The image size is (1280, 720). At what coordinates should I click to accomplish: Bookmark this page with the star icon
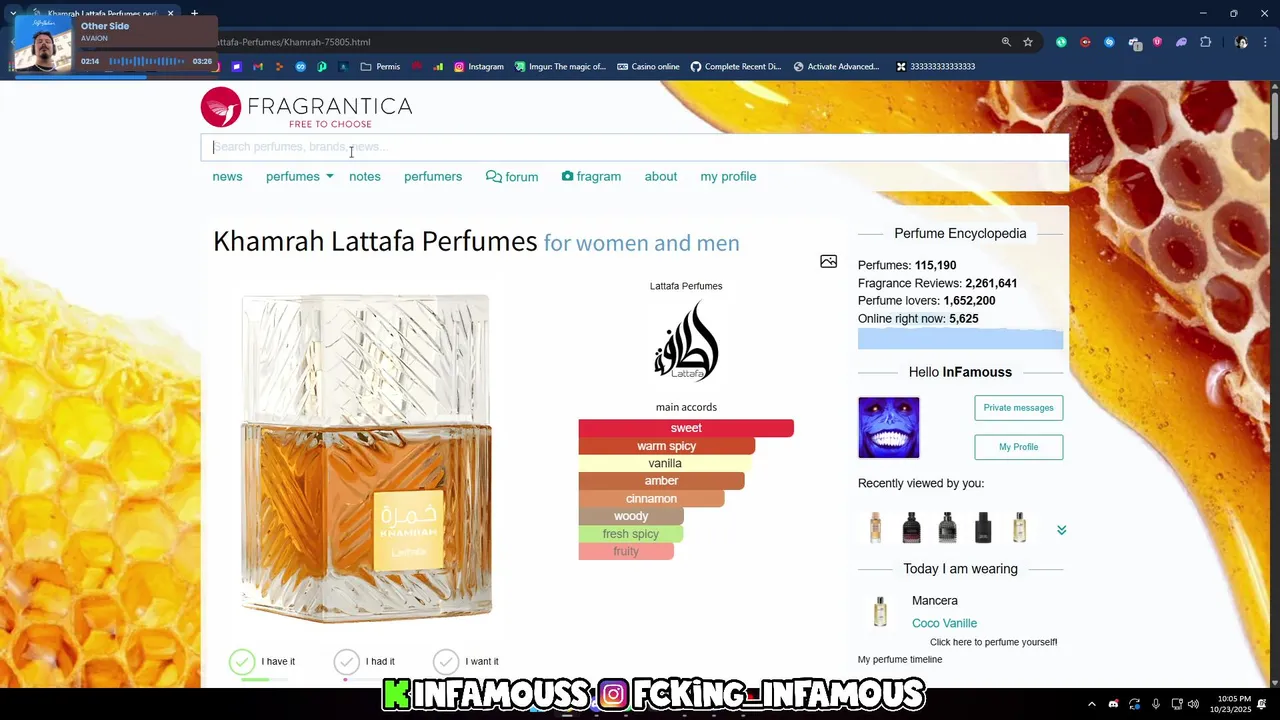pyautogui.click(x=1027, y=42)
